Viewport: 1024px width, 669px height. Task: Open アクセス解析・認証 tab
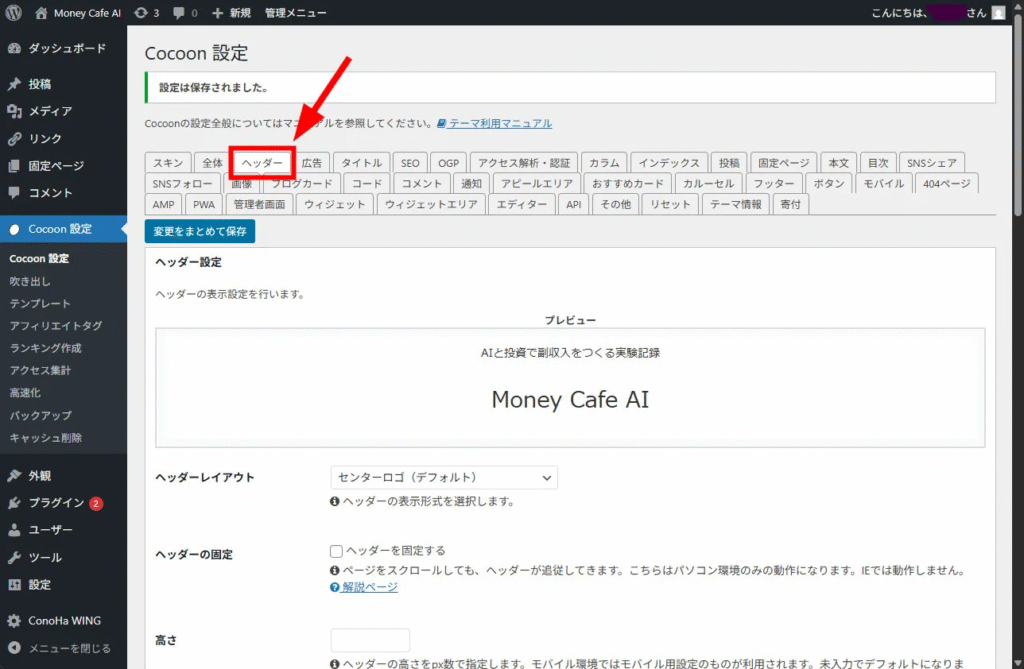[x=524, y=163]
